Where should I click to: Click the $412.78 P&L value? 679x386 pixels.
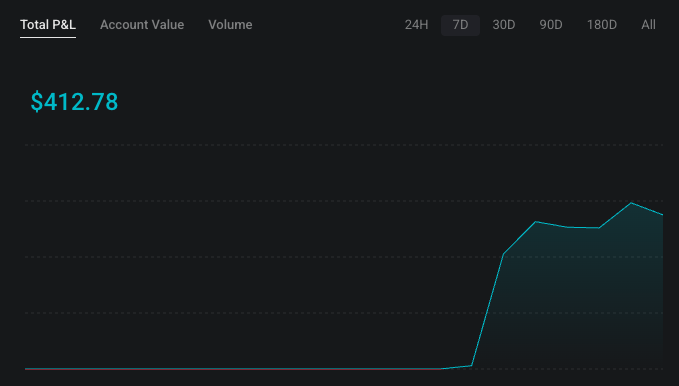(74, 102)
